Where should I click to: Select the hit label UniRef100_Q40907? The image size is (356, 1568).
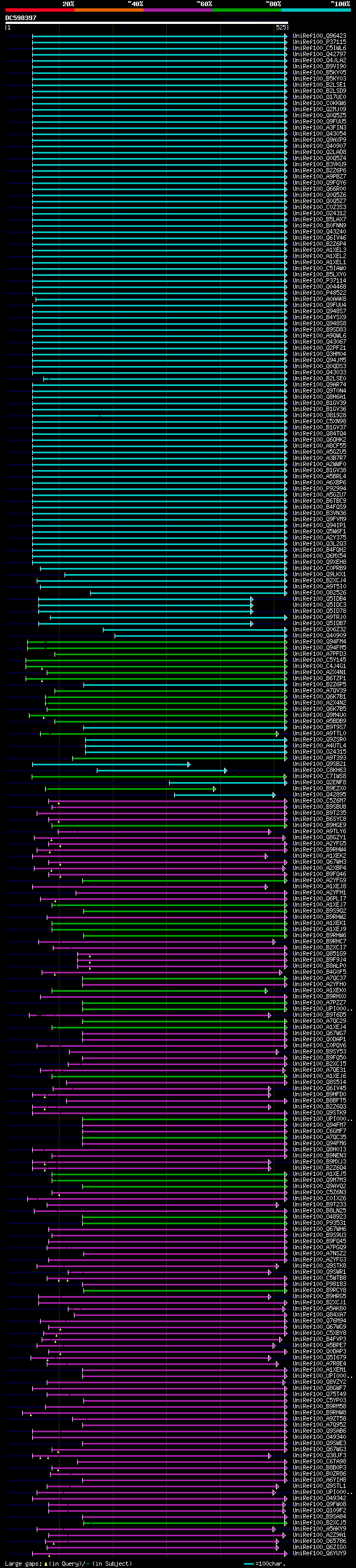[x=319, y=146]
